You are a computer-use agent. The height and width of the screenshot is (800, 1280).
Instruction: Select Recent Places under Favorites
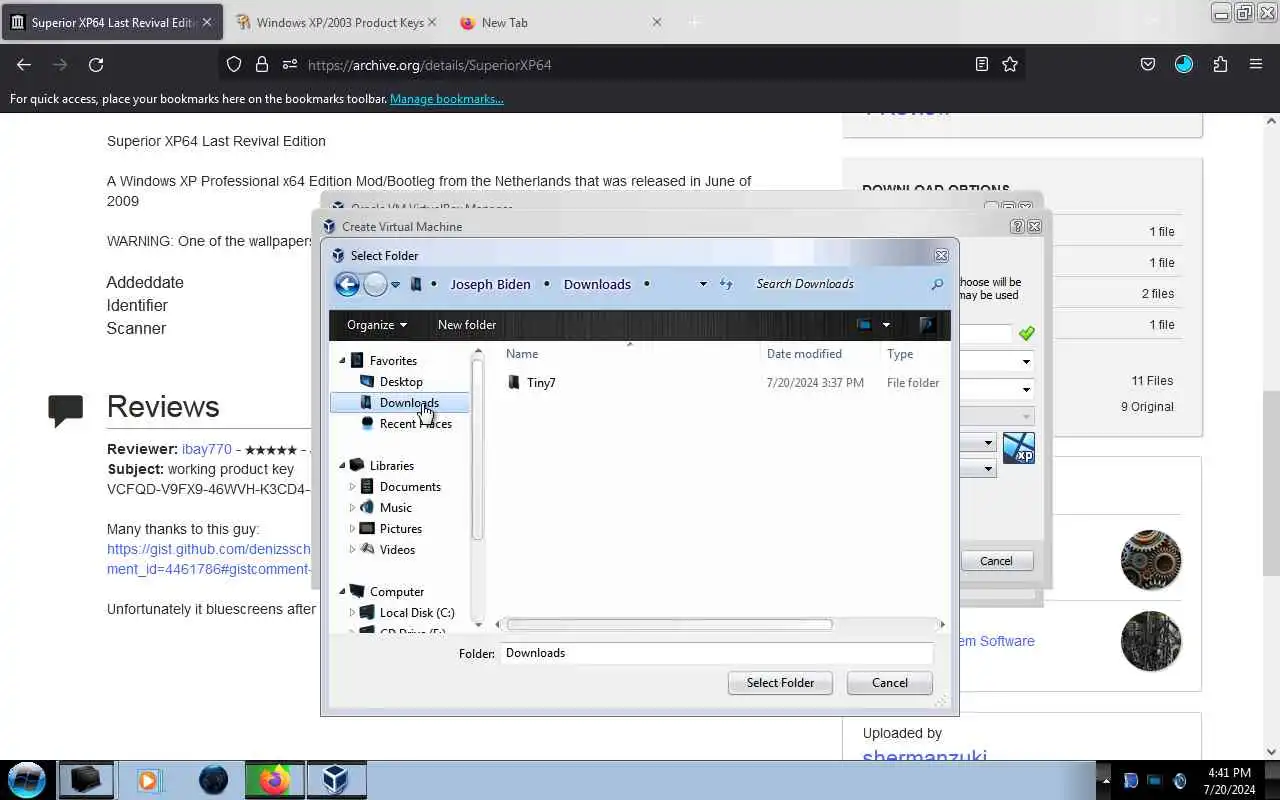tap(415, 424)
